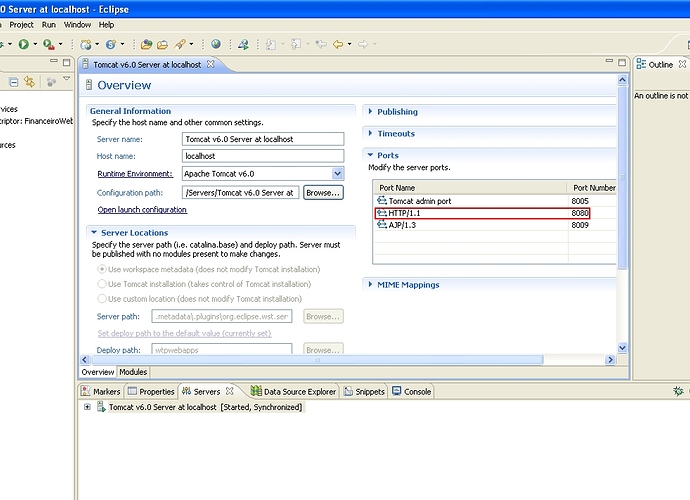Click the Forward navigation arrow
Screen dimensions: 690x500
coord(363,44)
